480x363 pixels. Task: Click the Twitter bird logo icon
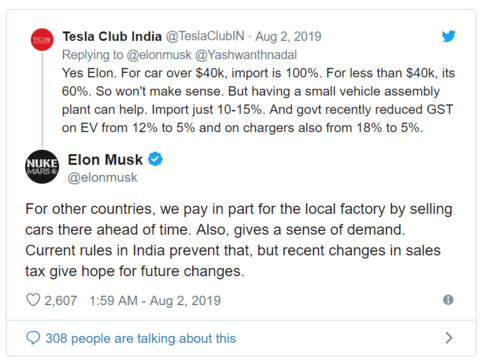point(449,36)
